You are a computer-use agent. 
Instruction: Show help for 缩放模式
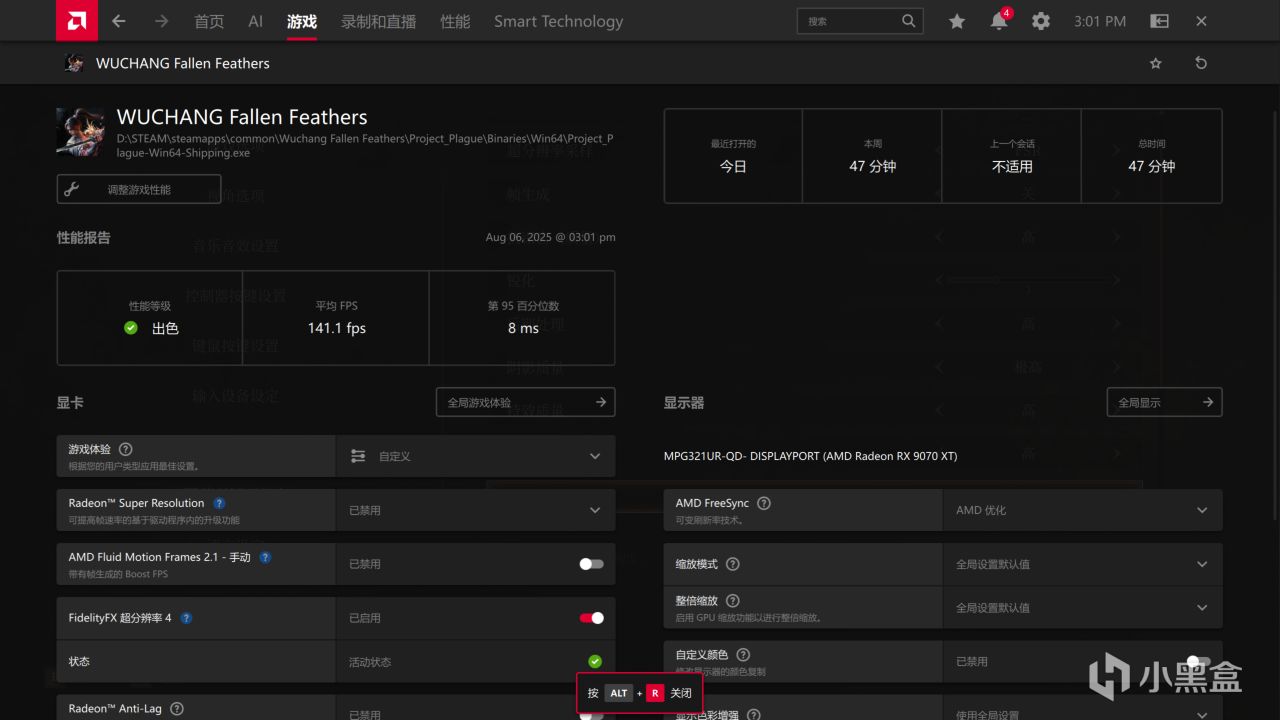pos(733,564)
